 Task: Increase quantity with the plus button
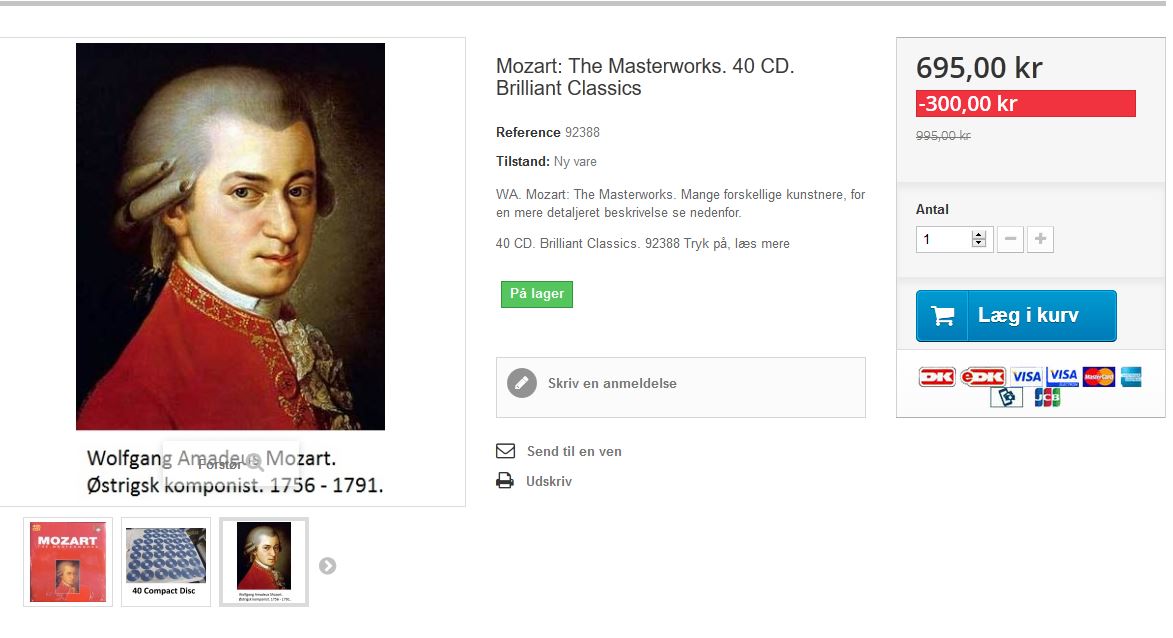coord(1041,239)
